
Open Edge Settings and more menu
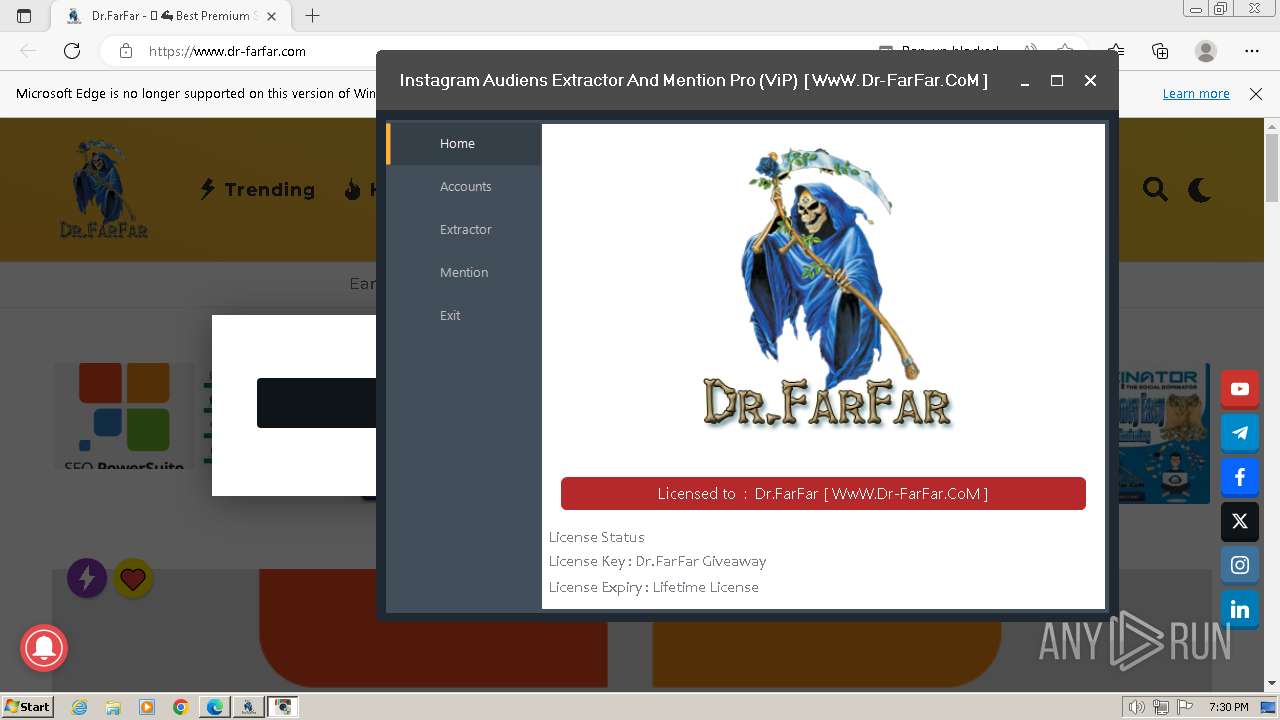click(1252, 51)
